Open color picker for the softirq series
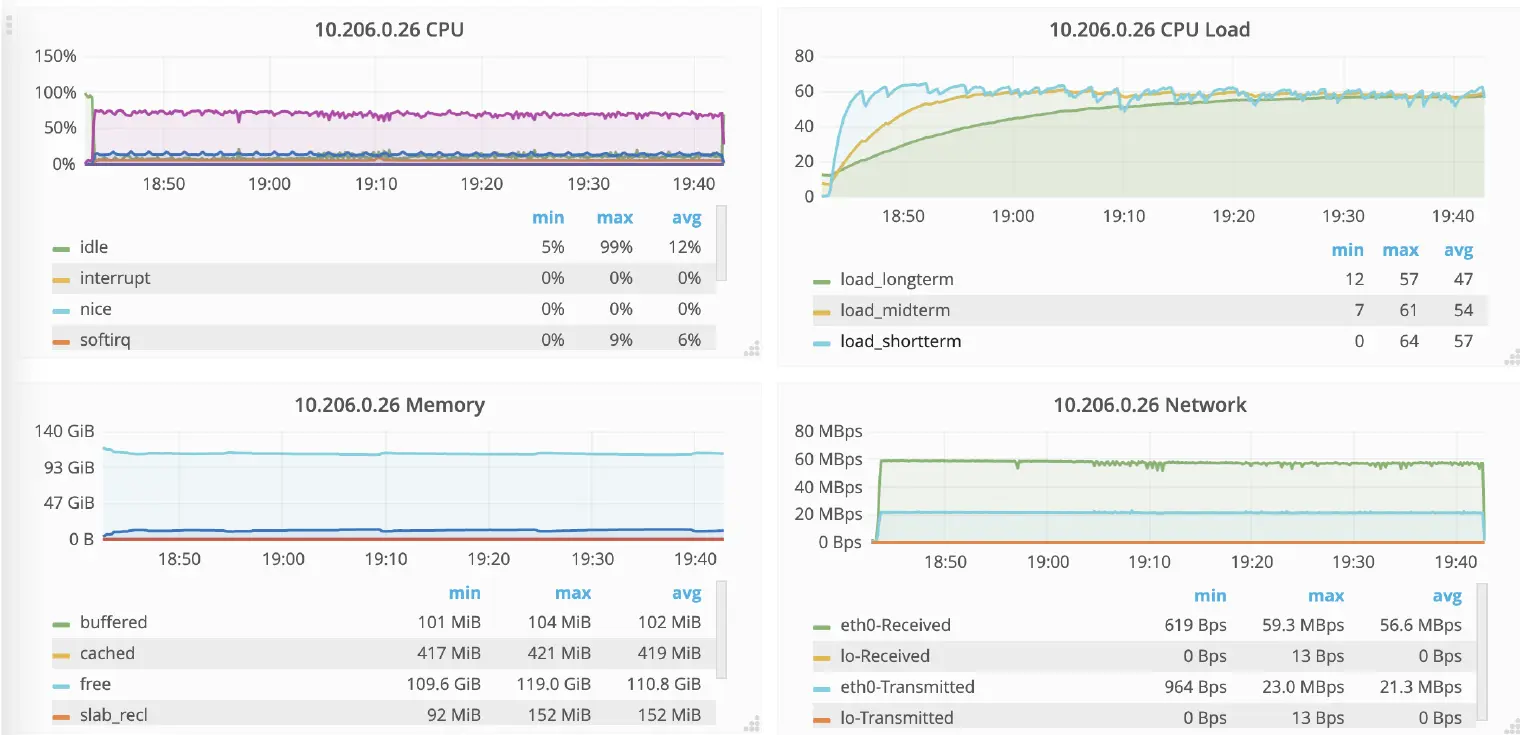1520x735 pixels. click(x=61, y=341)
